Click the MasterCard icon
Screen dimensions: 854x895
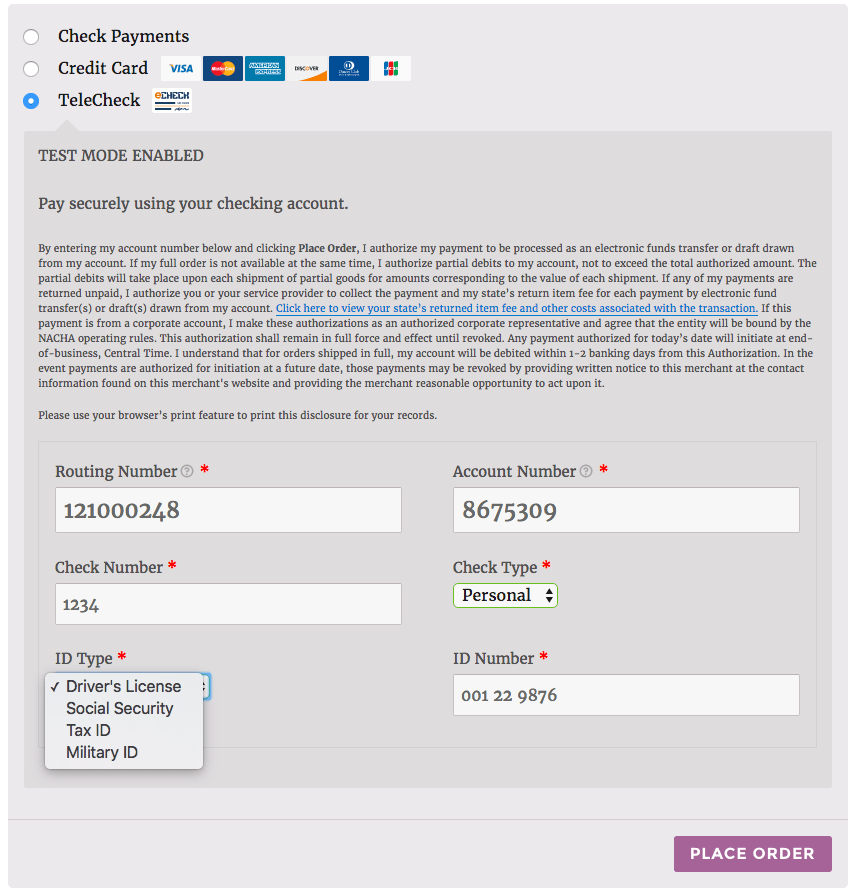pos(222,68)
